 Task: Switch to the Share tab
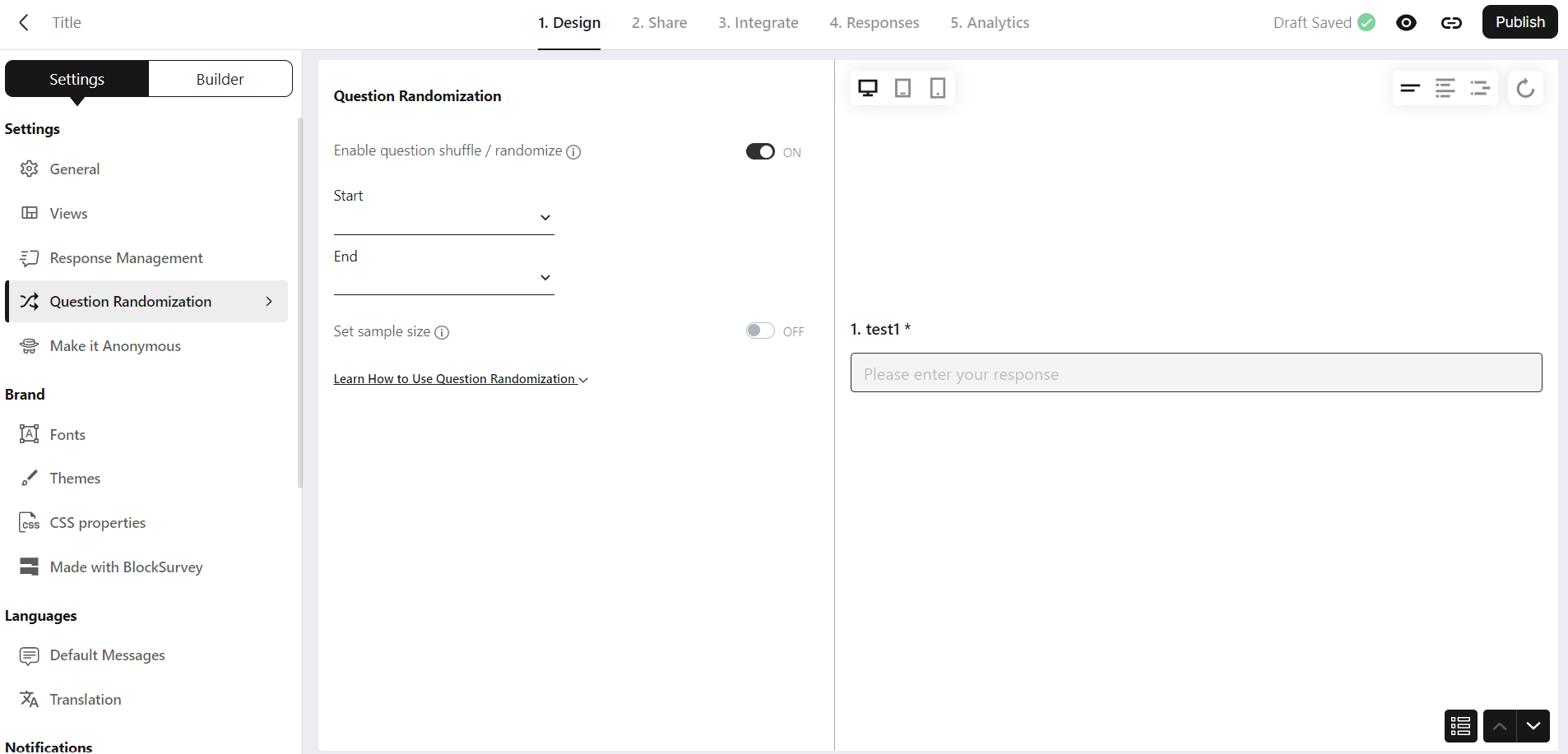point(659,23)
